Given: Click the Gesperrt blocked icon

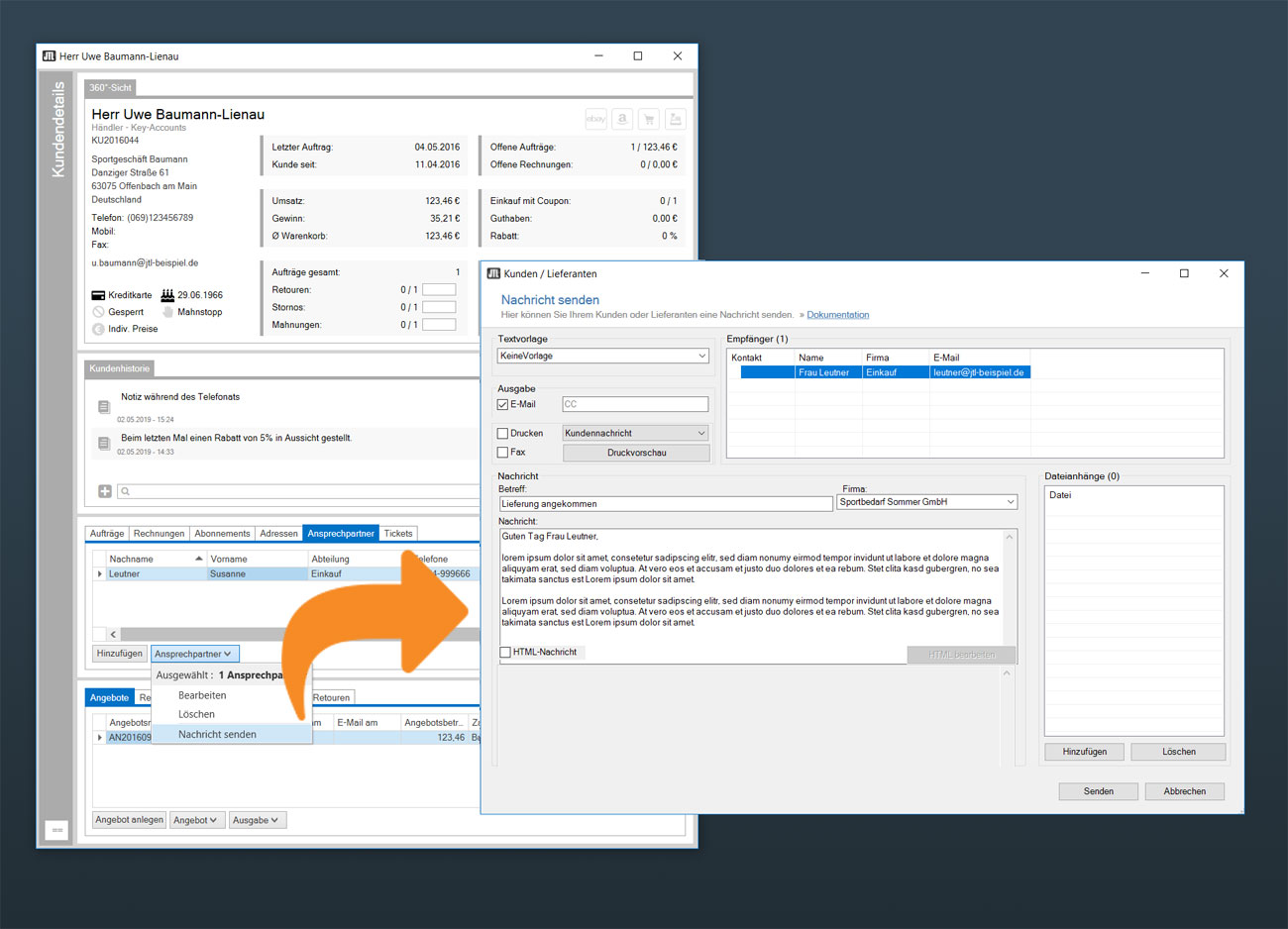Looking at the screenshot, I should coord(98,312).
